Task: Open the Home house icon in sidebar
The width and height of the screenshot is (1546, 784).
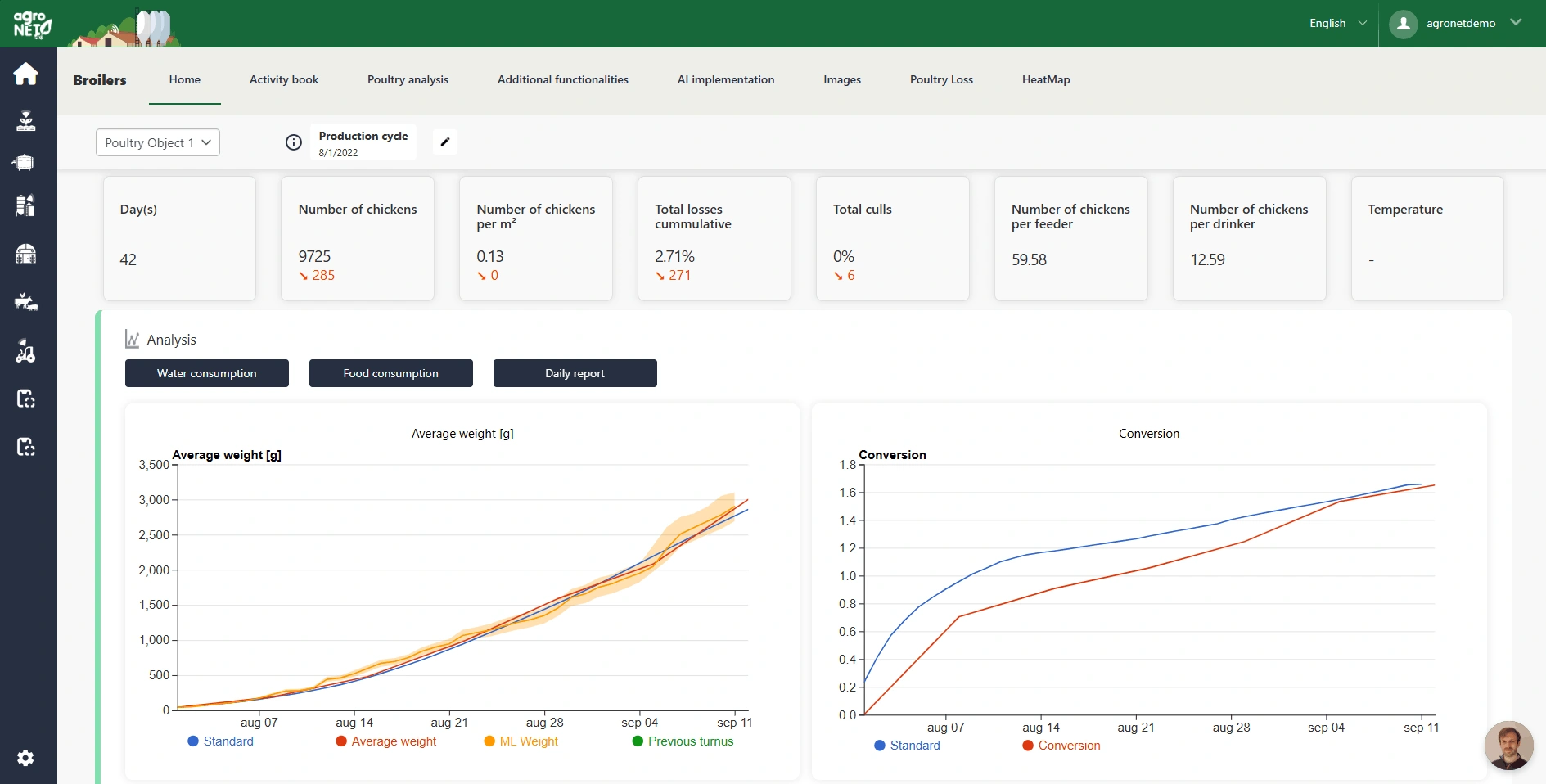Action: [25, 74]
